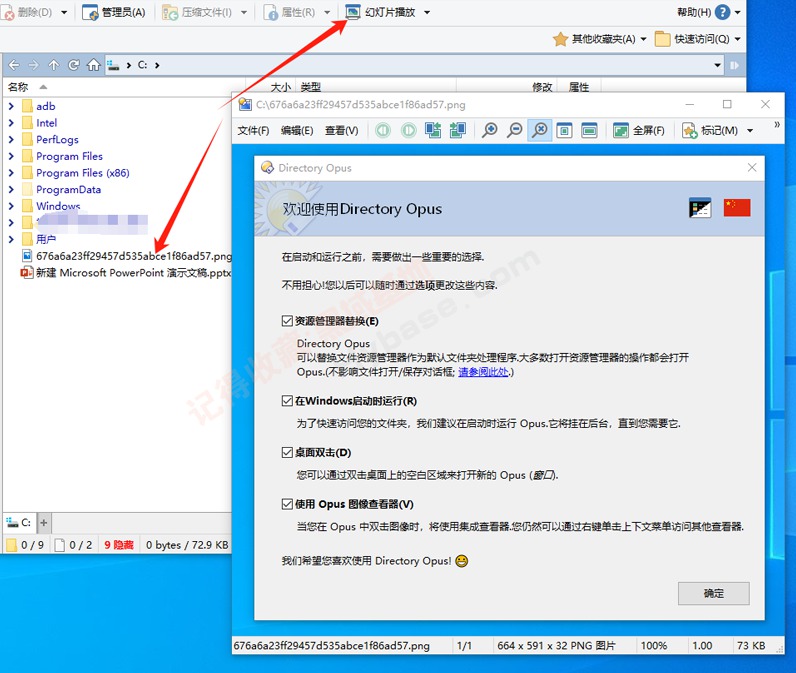Click the 标记(M) mark button
This screenshot has width=796, height=673.
(x=710, y=130)
